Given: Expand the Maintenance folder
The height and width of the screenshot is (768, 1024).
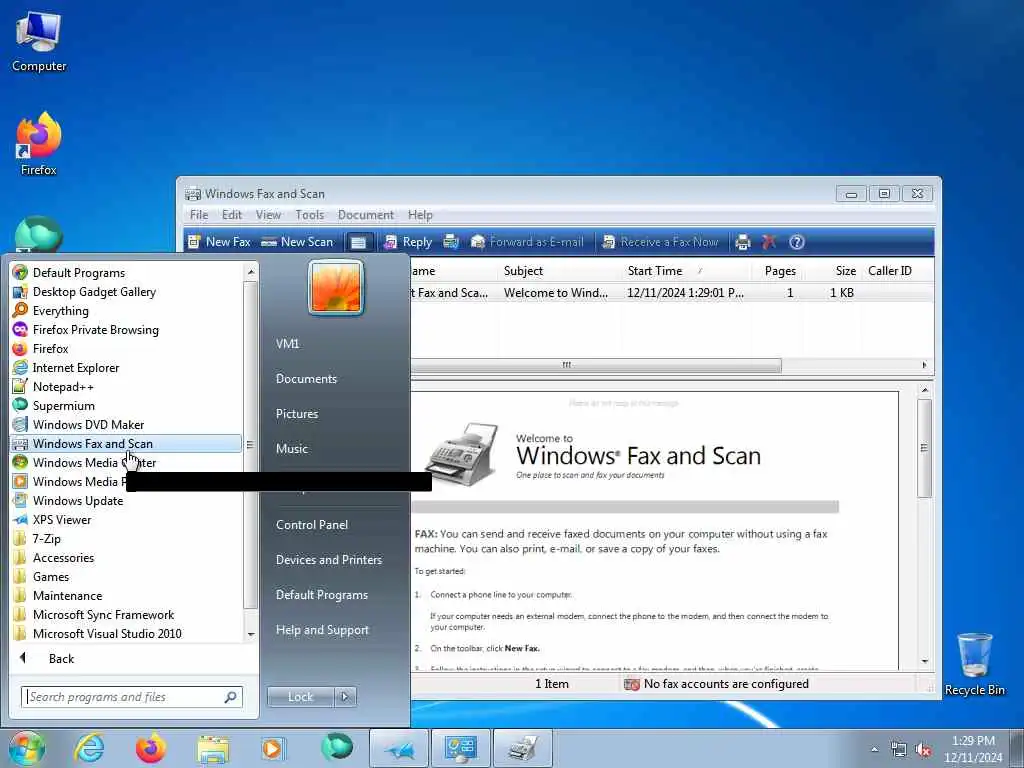Looking at the screenshot, I should [127, 596].
